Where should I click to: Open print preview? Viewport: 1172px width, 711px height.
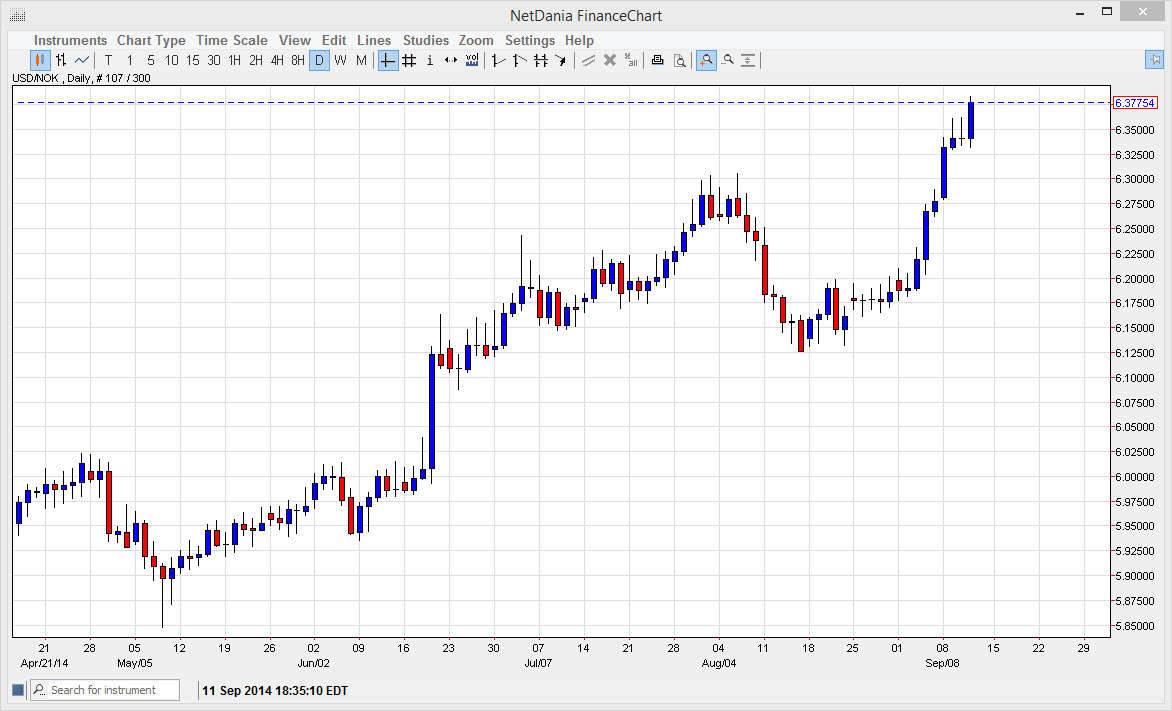(681, 60)
